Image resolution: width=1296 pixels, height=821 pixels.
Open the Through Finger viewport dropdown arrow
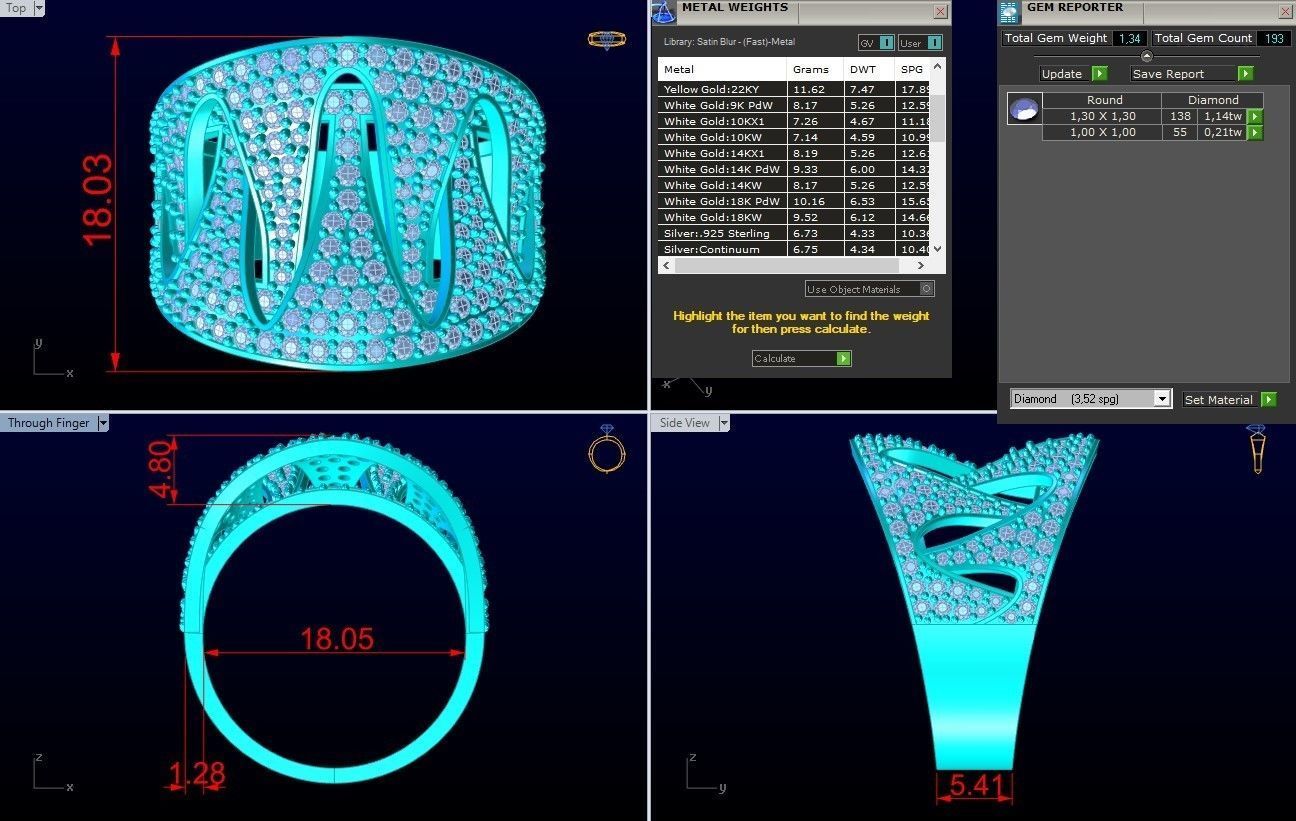(102, 423)
